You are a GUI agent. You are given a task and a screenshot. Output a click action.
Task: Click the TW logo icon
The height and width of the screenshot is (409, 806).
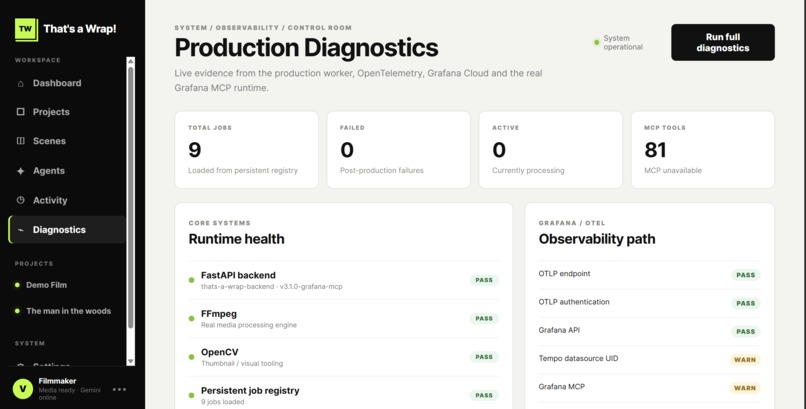26,29
